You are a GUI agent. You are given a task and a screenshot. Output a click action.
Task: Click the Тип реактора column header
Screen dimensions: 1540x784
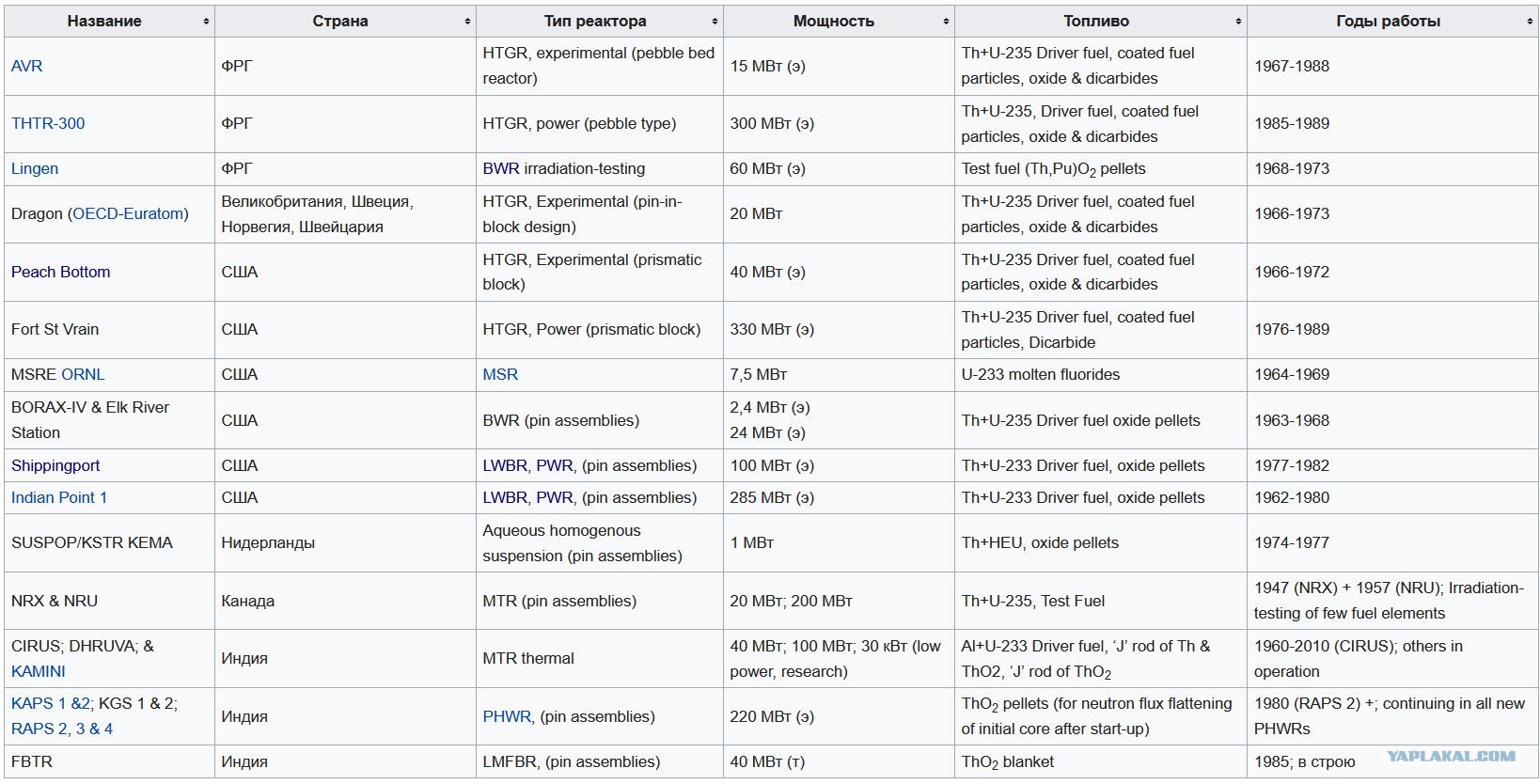click(600, 22)
